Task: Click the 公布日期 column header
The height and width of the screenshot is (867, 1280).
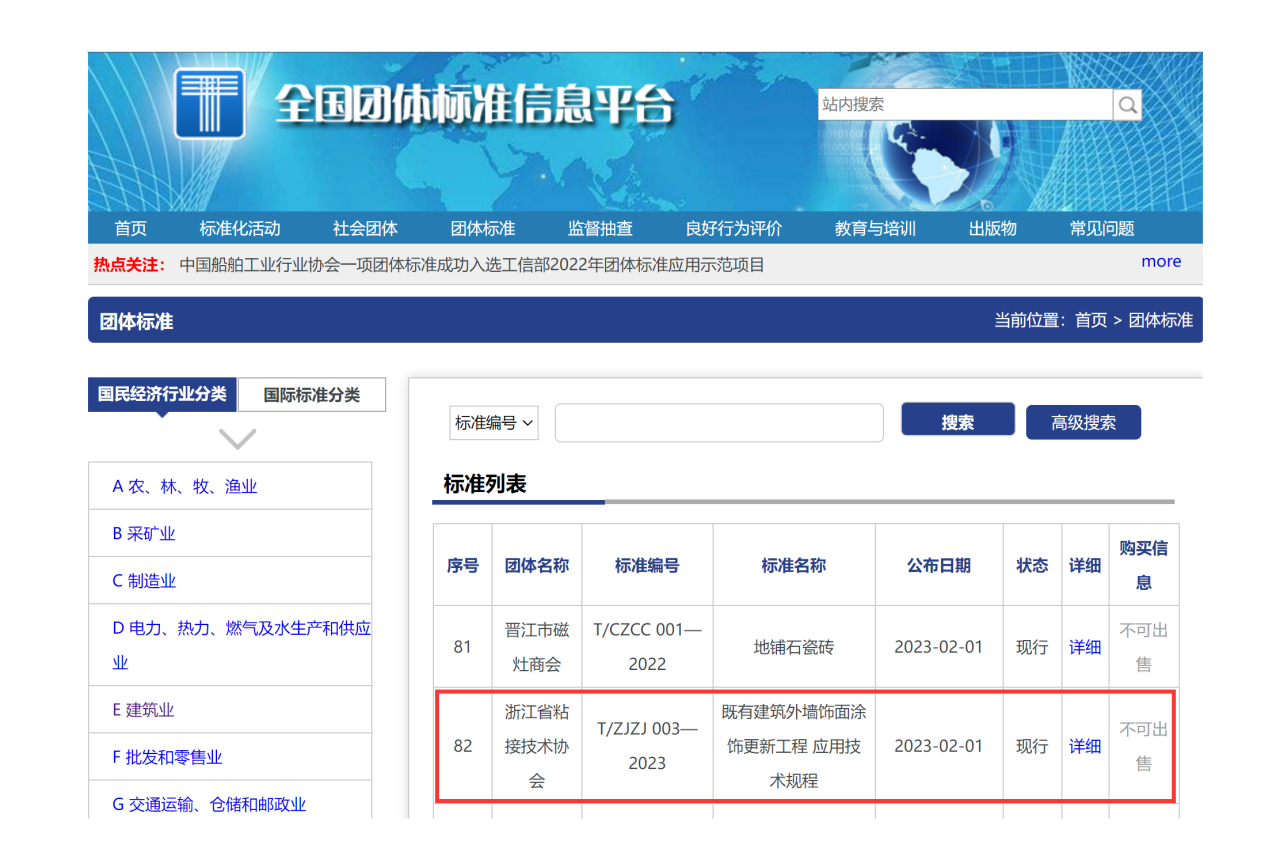Action: coord(939,565)
